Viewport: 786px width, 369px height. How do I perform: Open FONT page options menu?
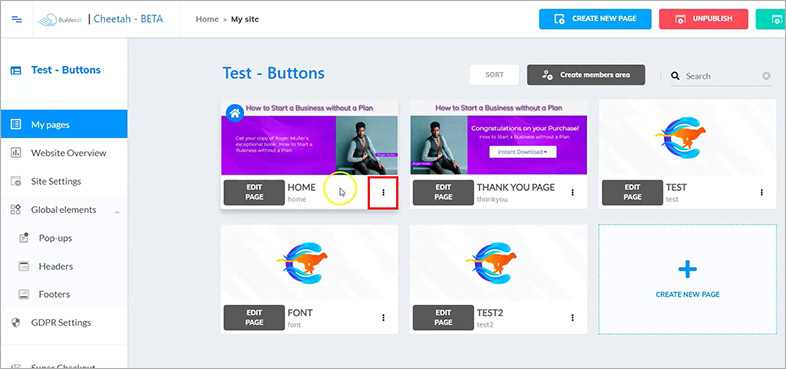[x=383, y=317]
